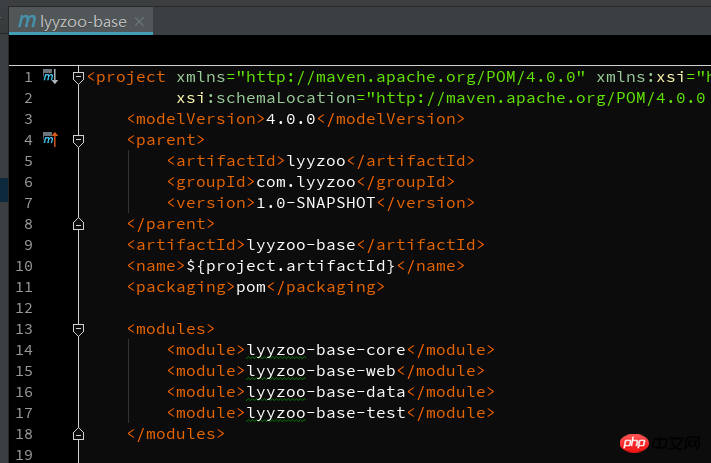Viewport: 711px width, 463px height.
Task: Click the closing parent fold marker on line 8
Action: coord(78,224)
